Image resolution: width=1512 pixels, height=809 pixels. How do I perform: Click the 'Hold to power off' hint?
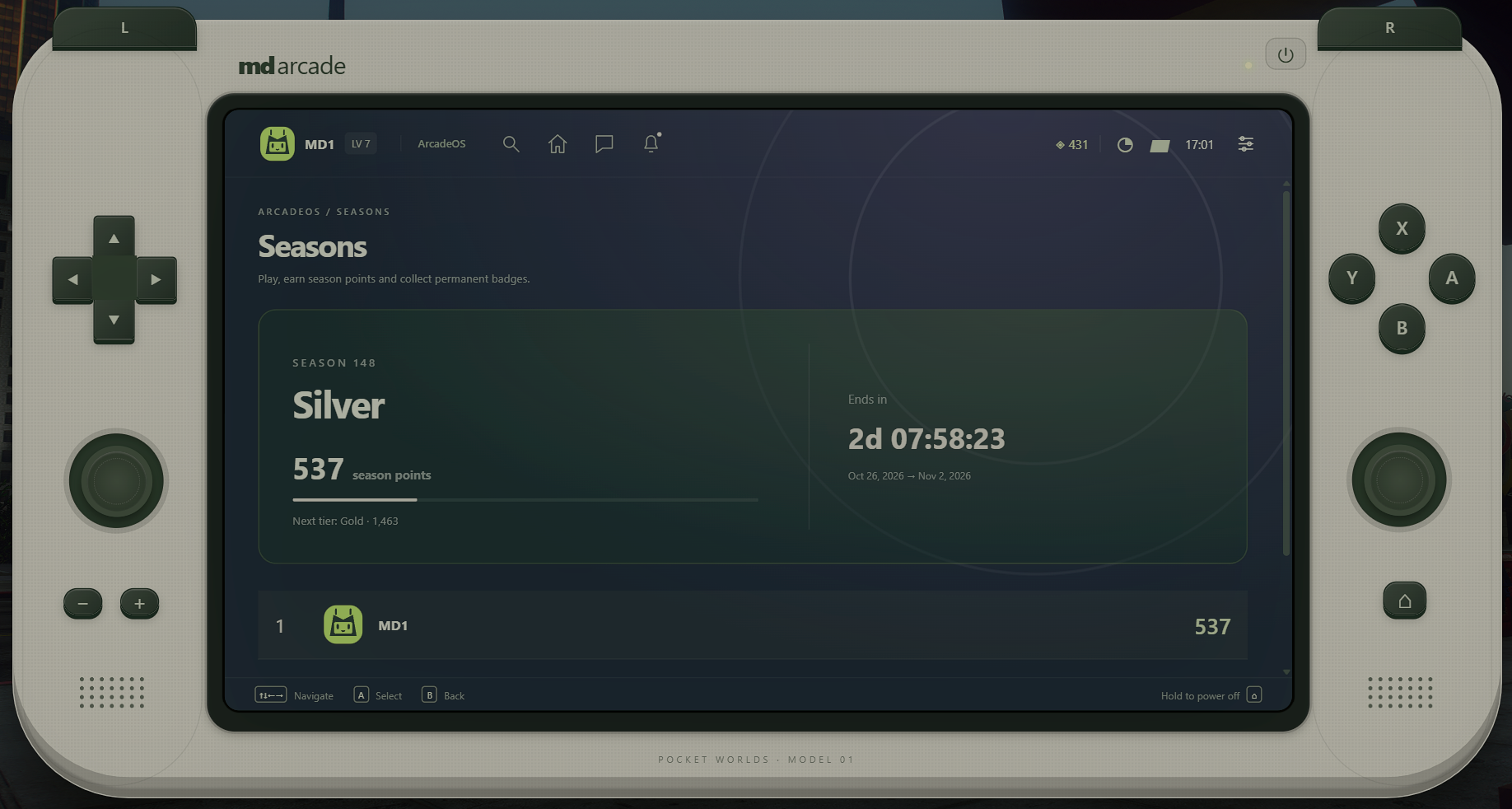click(1211, 695)
